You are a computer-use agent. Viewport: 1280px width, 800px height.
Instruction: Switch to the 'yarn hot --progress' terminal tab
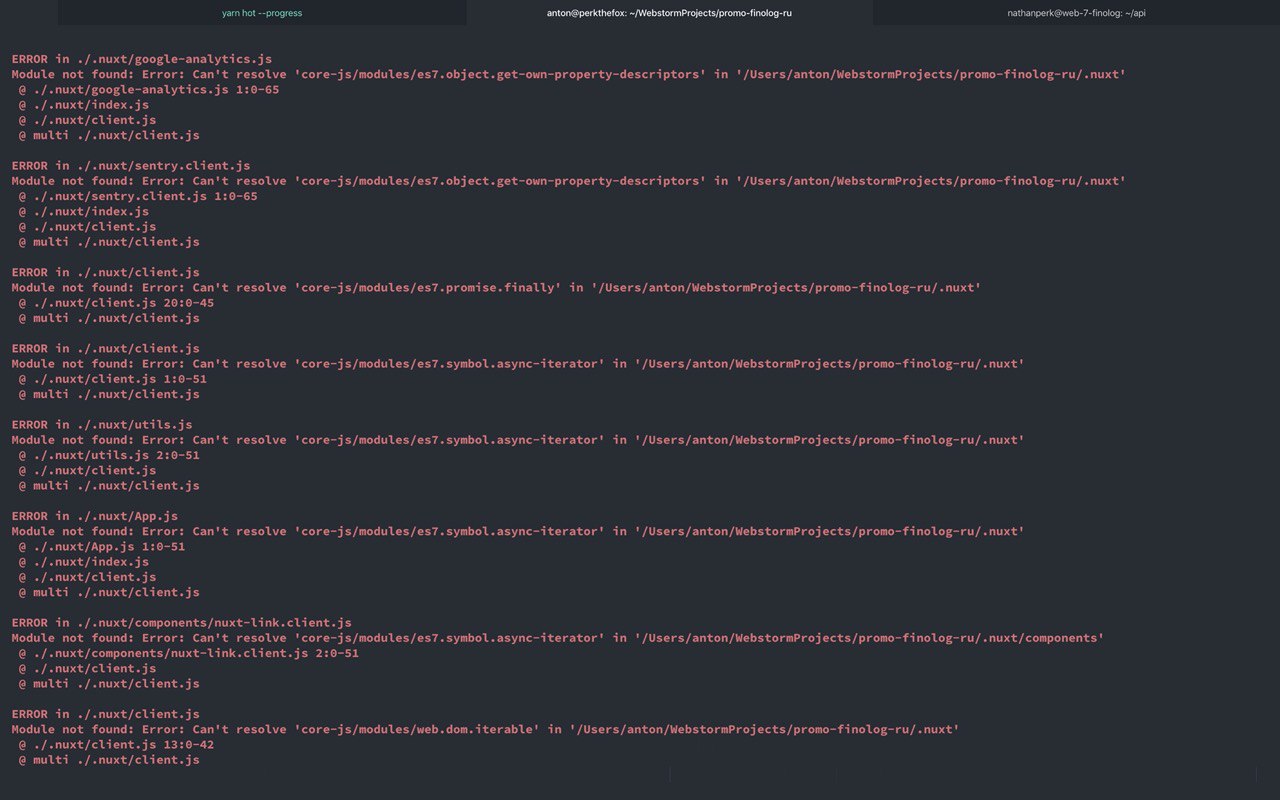tap(262, 13)
